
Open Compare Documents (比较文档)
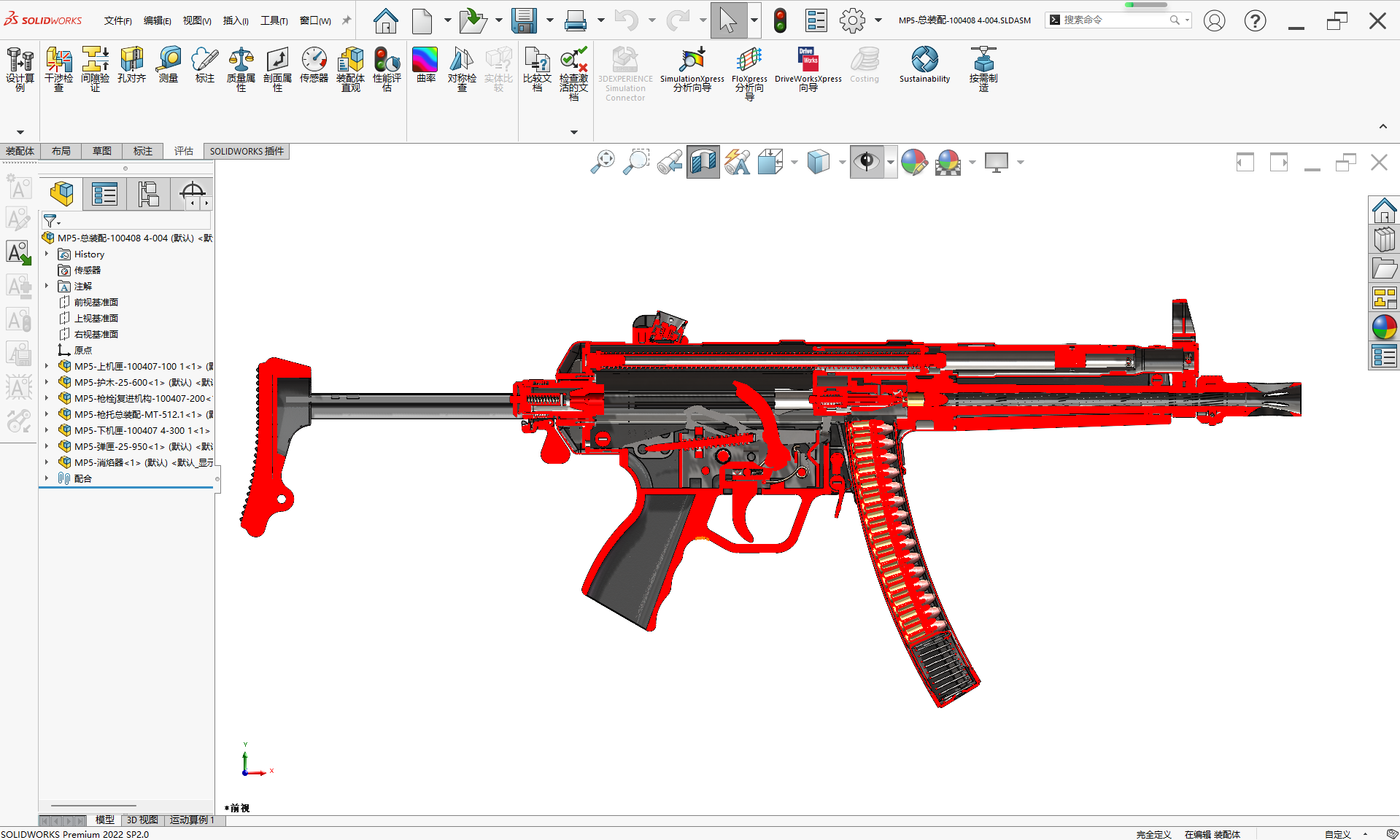tap(537, 69)
